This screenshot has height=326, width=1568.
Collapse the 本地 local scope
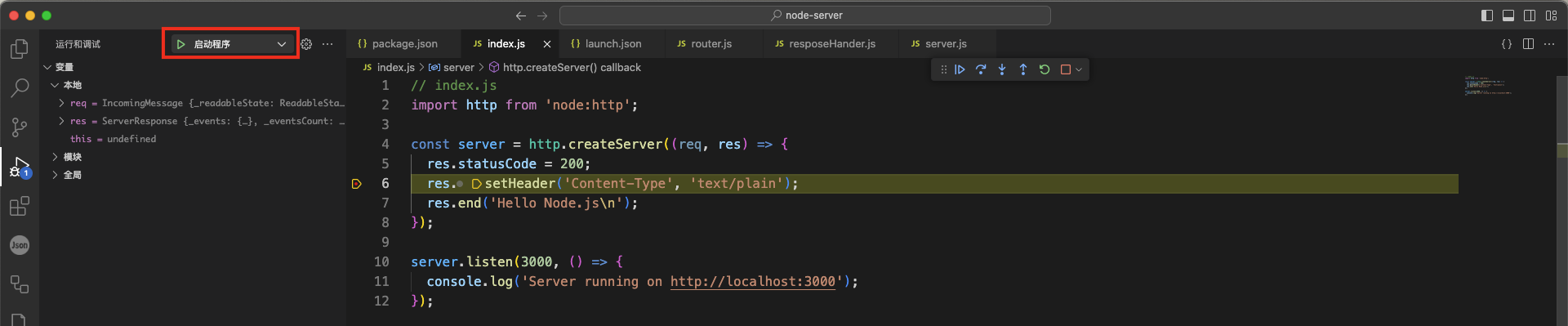pyautogui.click(x=55, y=85)
